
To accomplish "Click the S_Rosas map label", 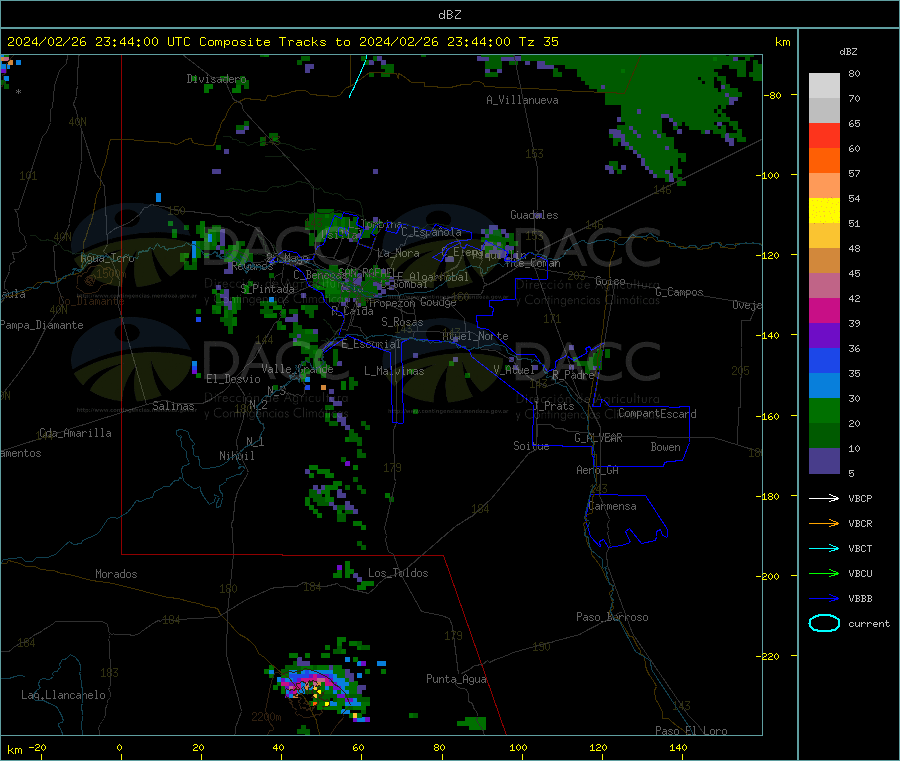I will point(402,322).
